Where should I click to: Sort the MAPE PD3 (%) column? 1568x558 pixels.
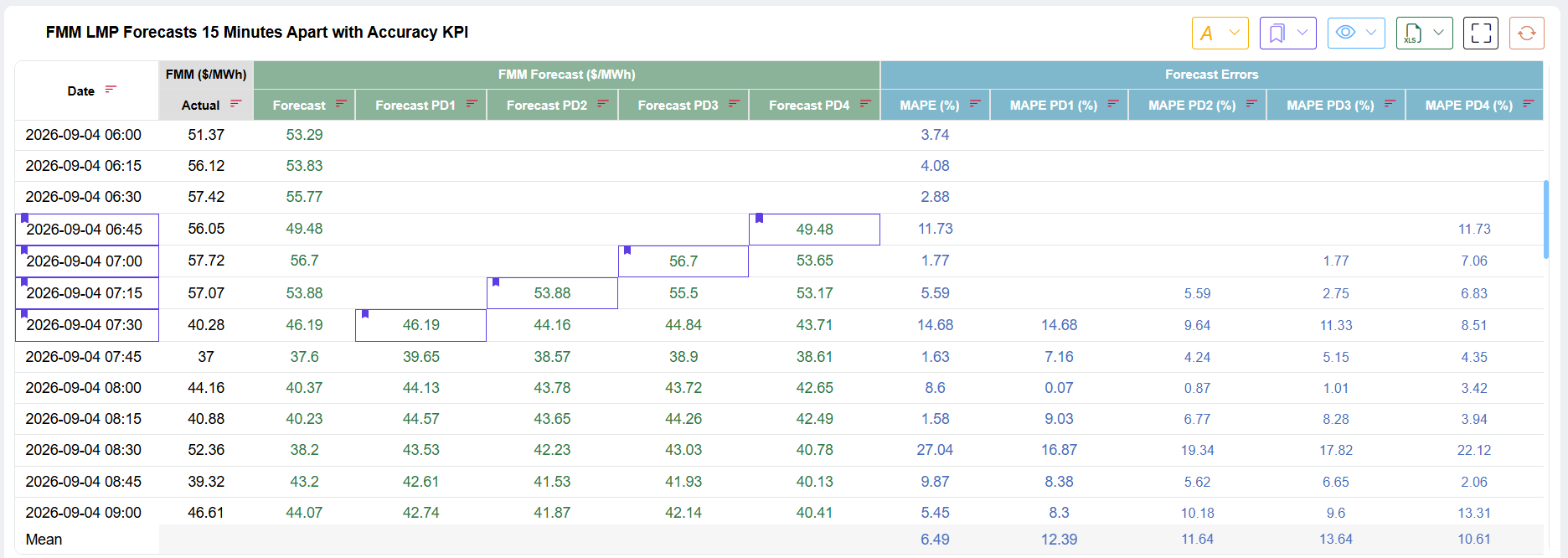click(x=1390, y=104)
